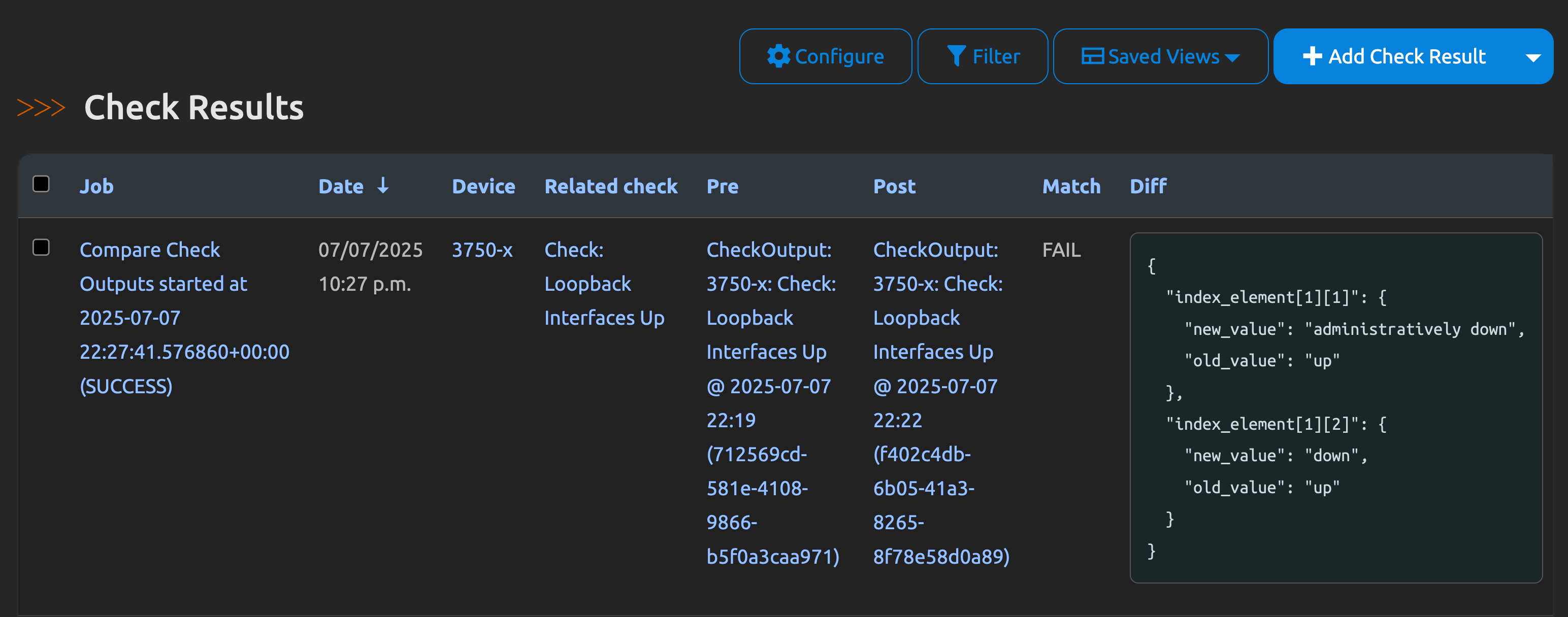Open the 3750-x device link
1568x617 pixels.
pyautogui.click(x=481, y=250)
